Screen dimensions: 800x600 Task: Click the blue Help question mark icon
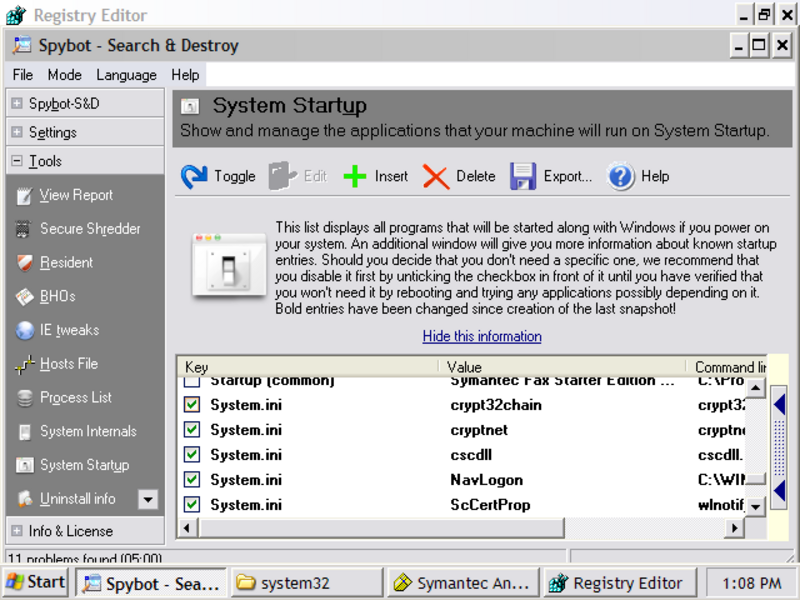[x=620, y=177]
